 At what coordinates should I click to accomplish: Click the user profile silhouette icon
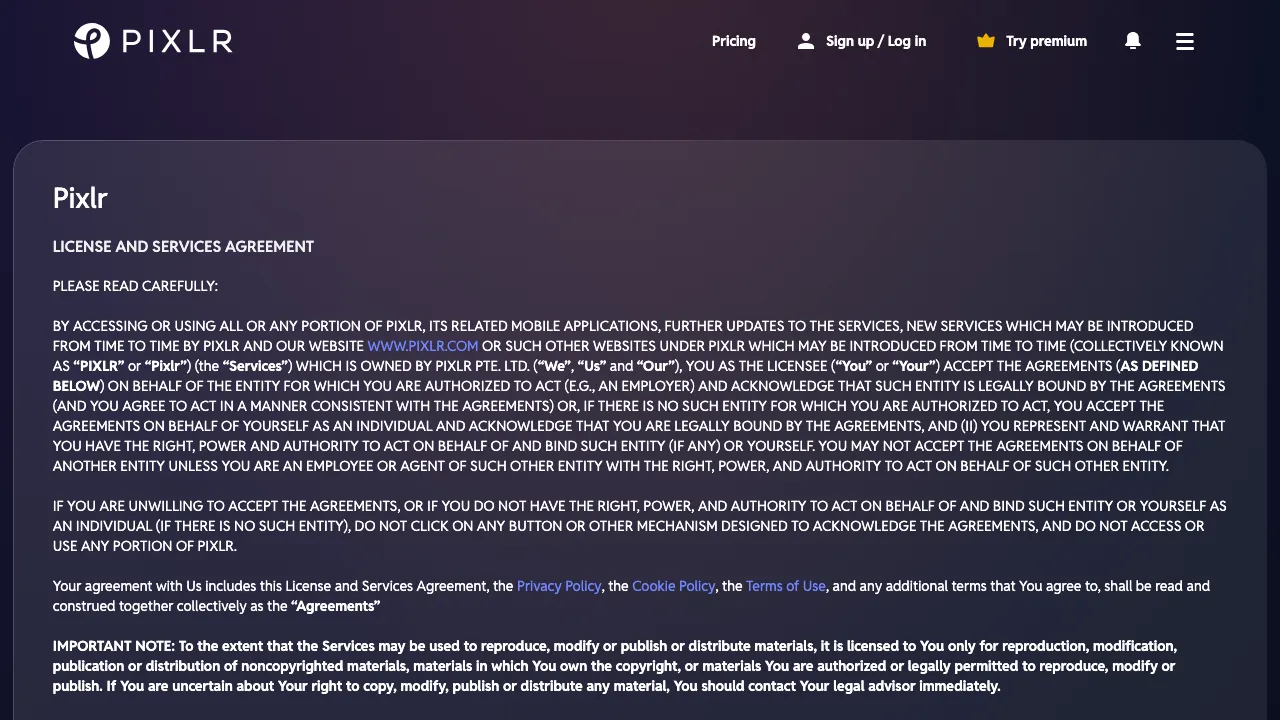(x=805, y=41)
